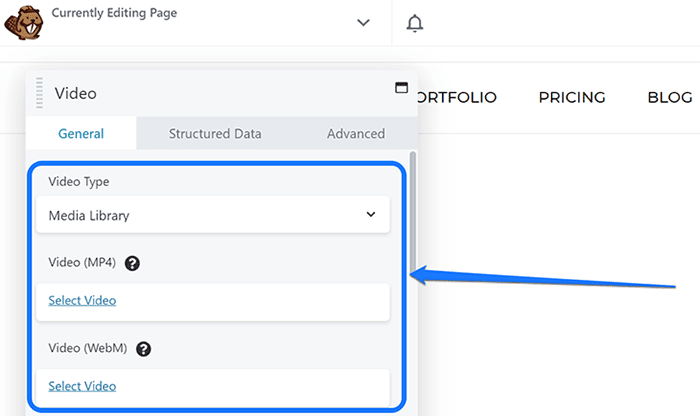Switch to the General tab
Image resolution: width=700 pixels, height=416 pixels.
tap(81, 133)
